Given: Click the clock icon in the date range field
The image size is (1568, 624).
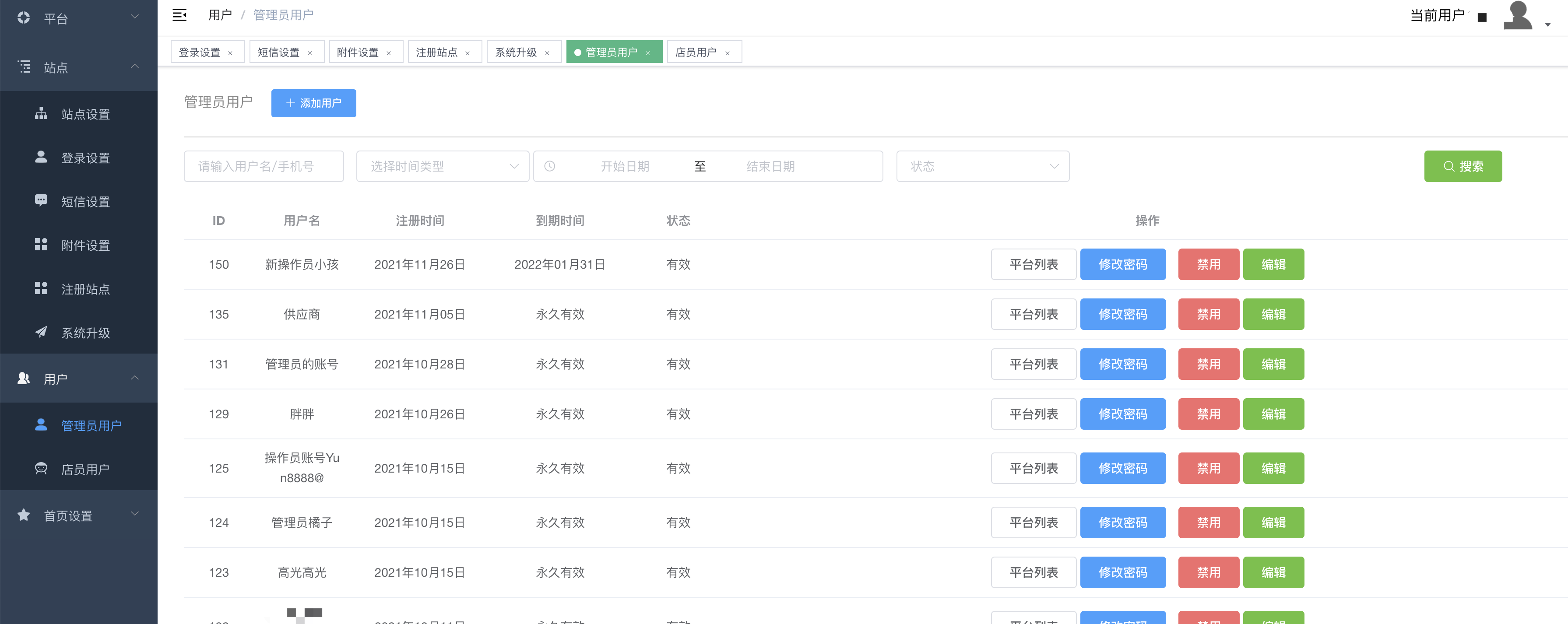Looking at the screenshot, I should (x=550, y=166).
